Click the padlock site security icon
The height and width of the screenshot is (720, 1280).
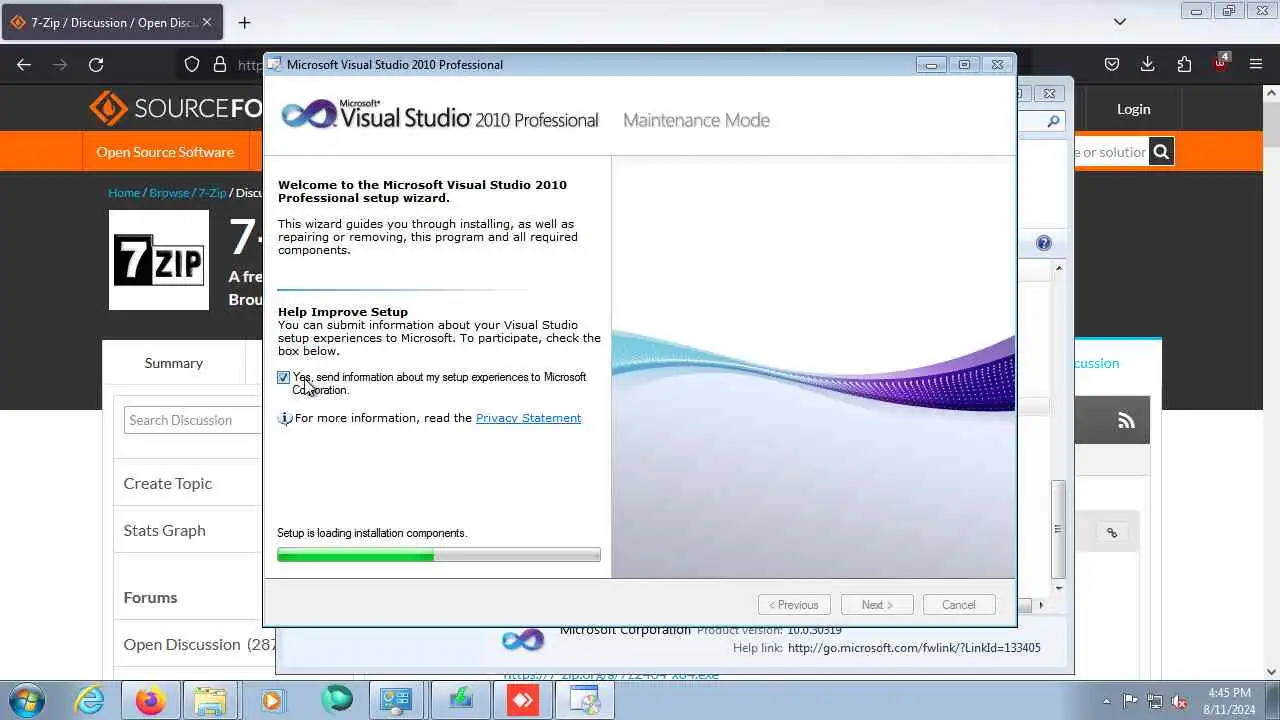220,64
